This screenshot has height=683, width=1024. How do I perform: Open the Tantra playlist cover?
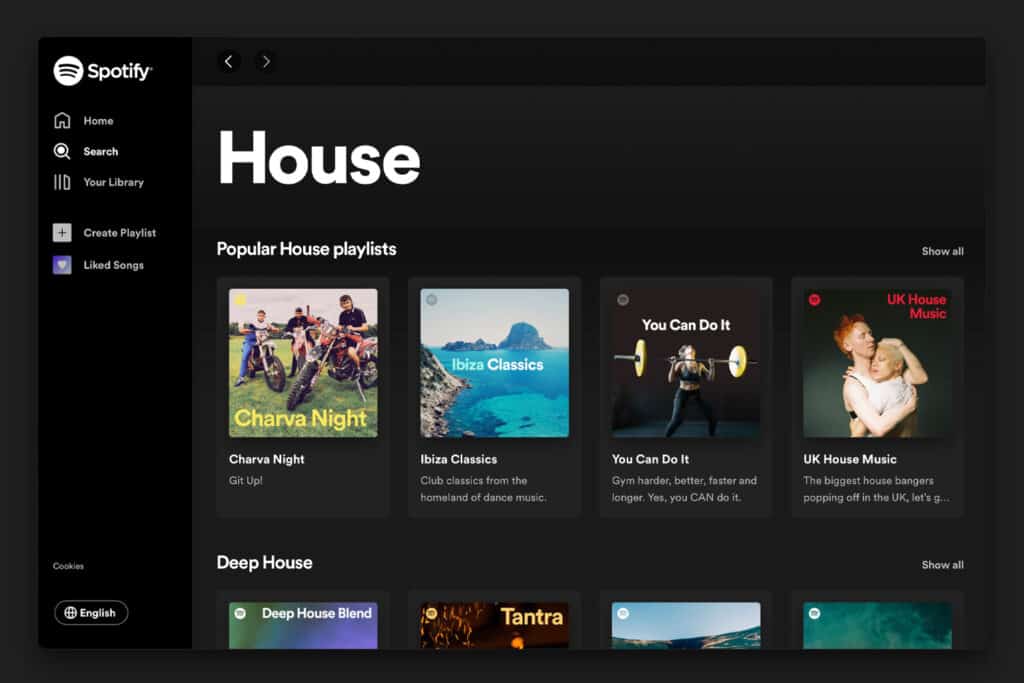pyautogui.click(x=494, y=626)
